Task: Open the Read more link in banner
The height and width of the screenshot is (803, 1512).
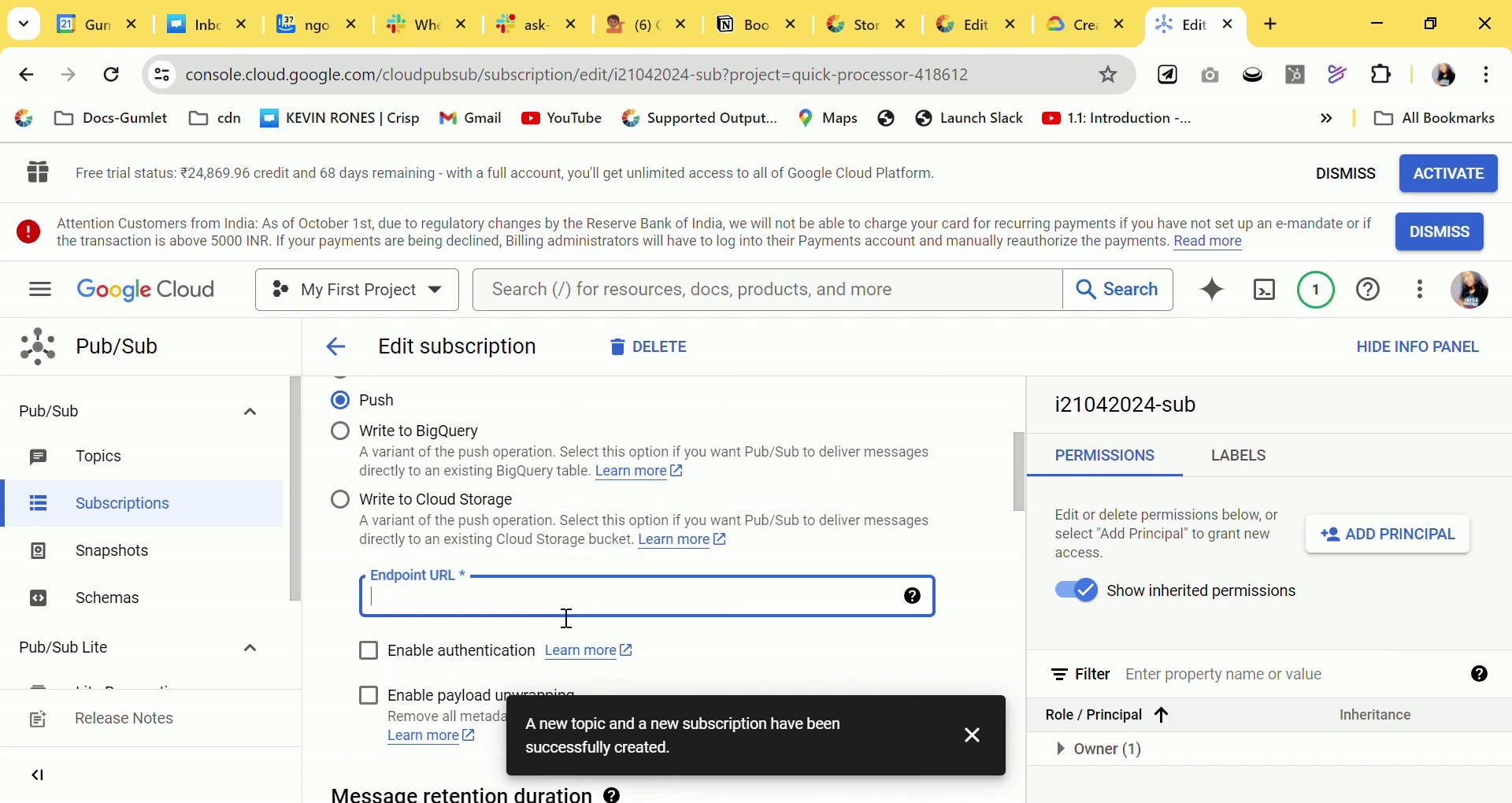Action: pos(1207,241)
